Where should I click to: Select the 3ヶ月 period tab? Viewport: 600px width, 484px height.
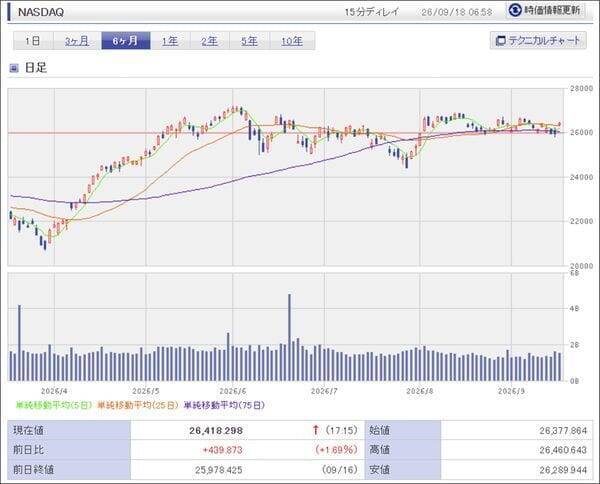coord(77,41)
